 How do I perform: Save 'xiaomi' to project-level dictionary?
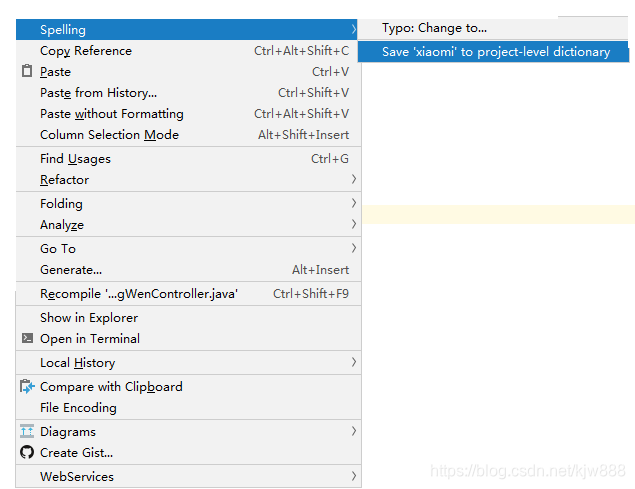point(493,52)
